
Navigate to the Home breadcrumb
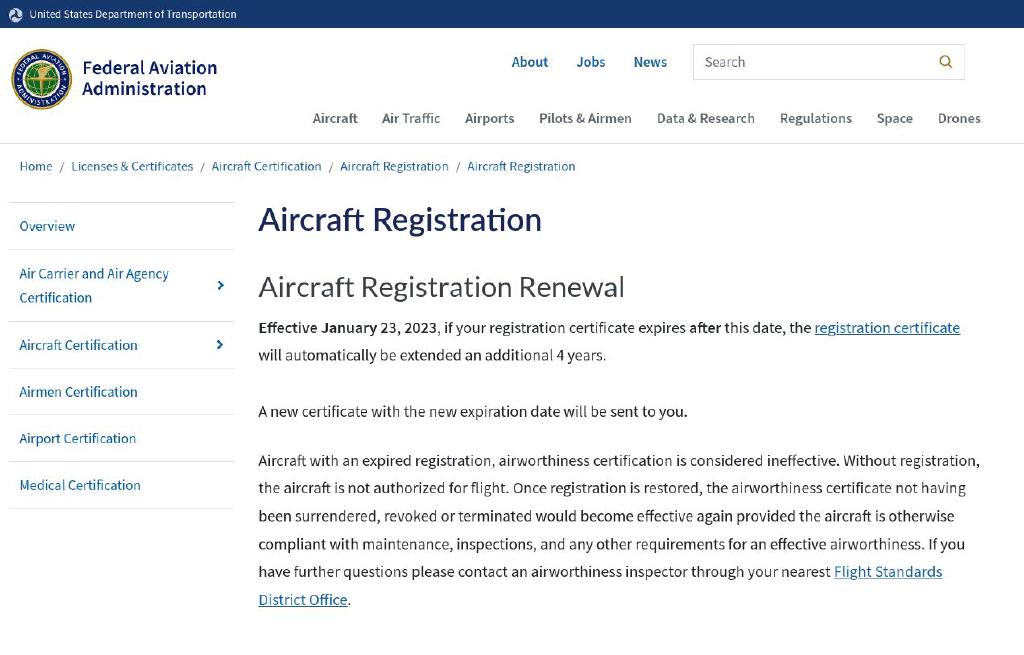pos(35,166)
